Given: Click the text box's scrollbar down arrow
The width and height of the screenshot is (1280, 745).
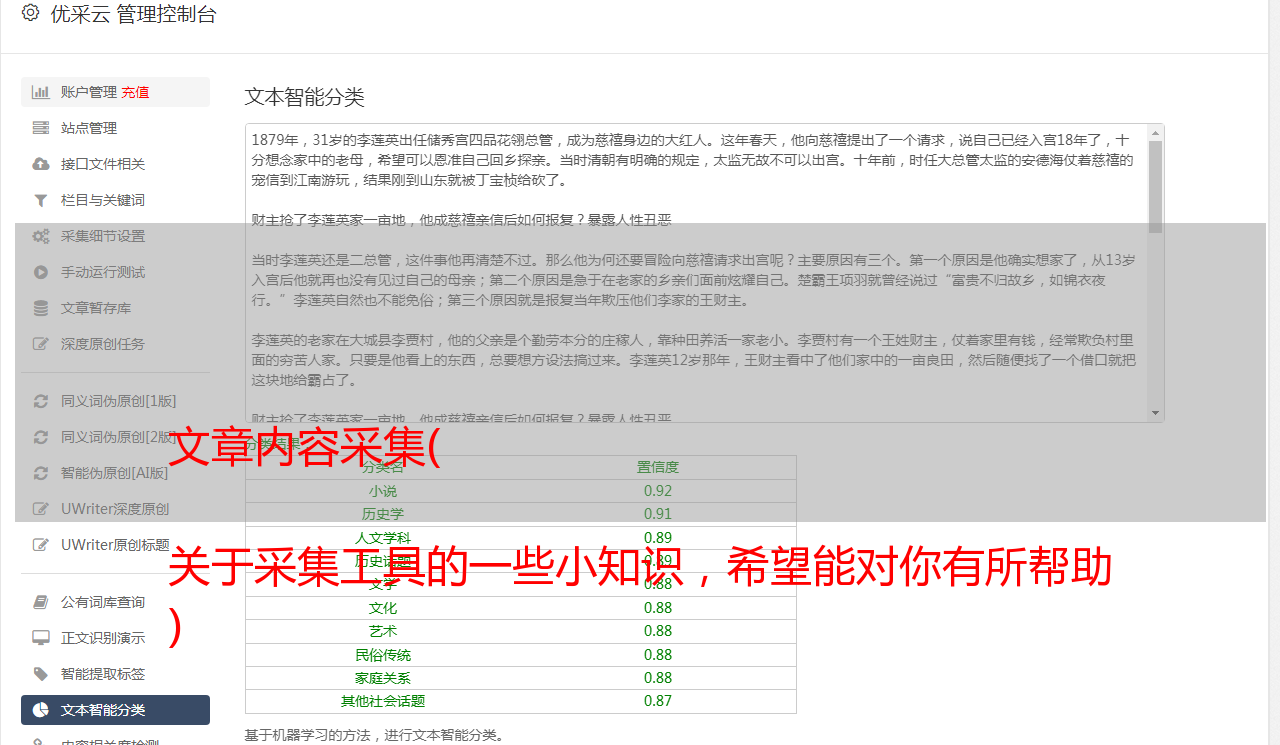Looking at the screenshot, I should (x=1156, y=413).
